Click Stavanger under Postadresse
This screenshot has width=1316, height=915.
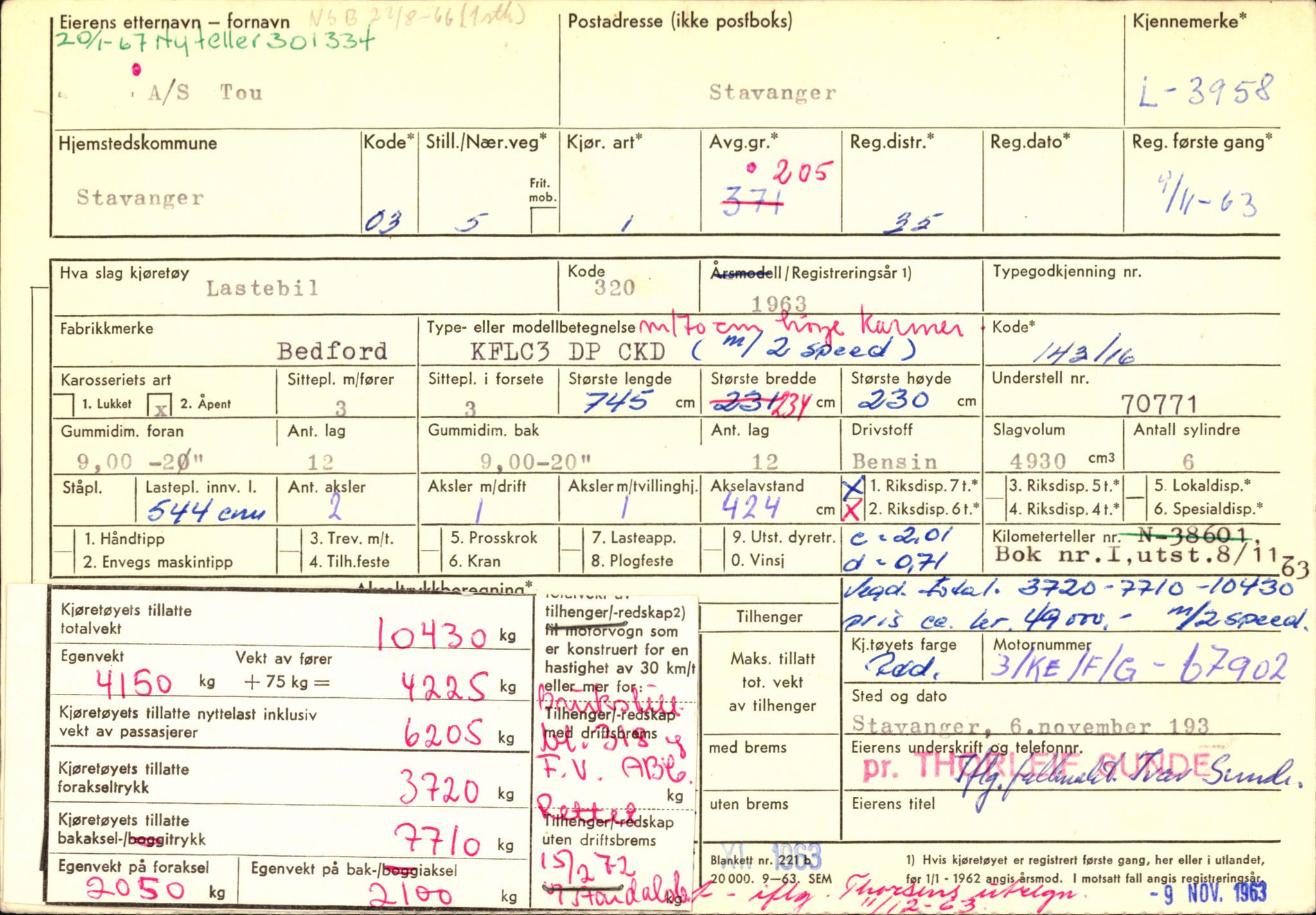772,93
